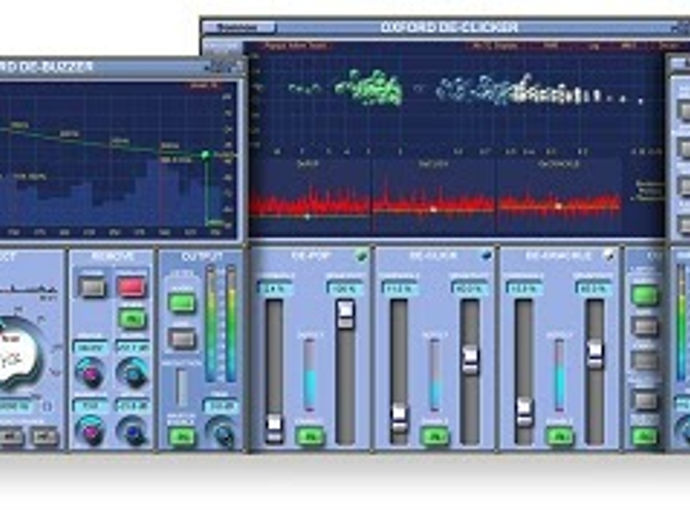
Task: Toggle the bottom green enable button in the De-Buzzer OUTPUT section
Action: [181, 437]
